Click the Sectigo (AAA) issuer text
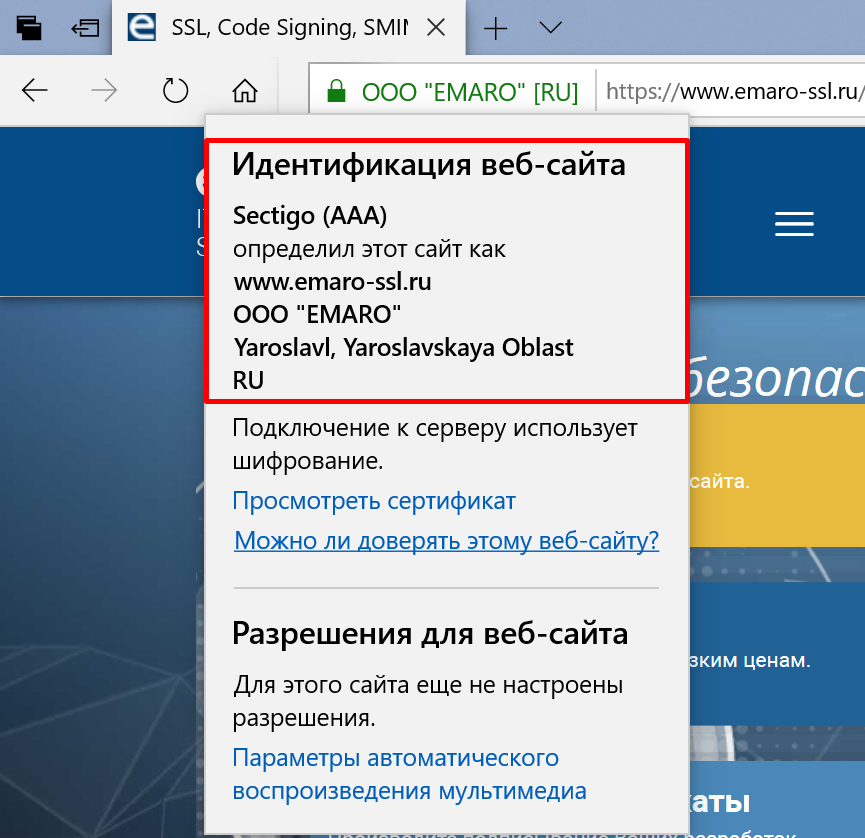This screenshot has width=865, height=838. pyautogui.click(x=310, y=216)
